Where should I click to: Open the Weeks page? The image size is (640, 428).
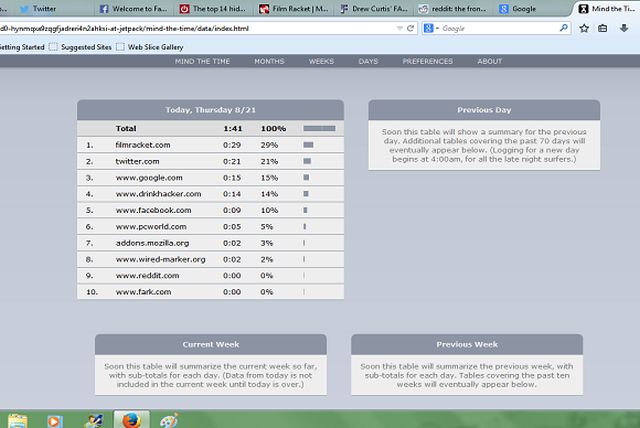[x=321, y=61]
